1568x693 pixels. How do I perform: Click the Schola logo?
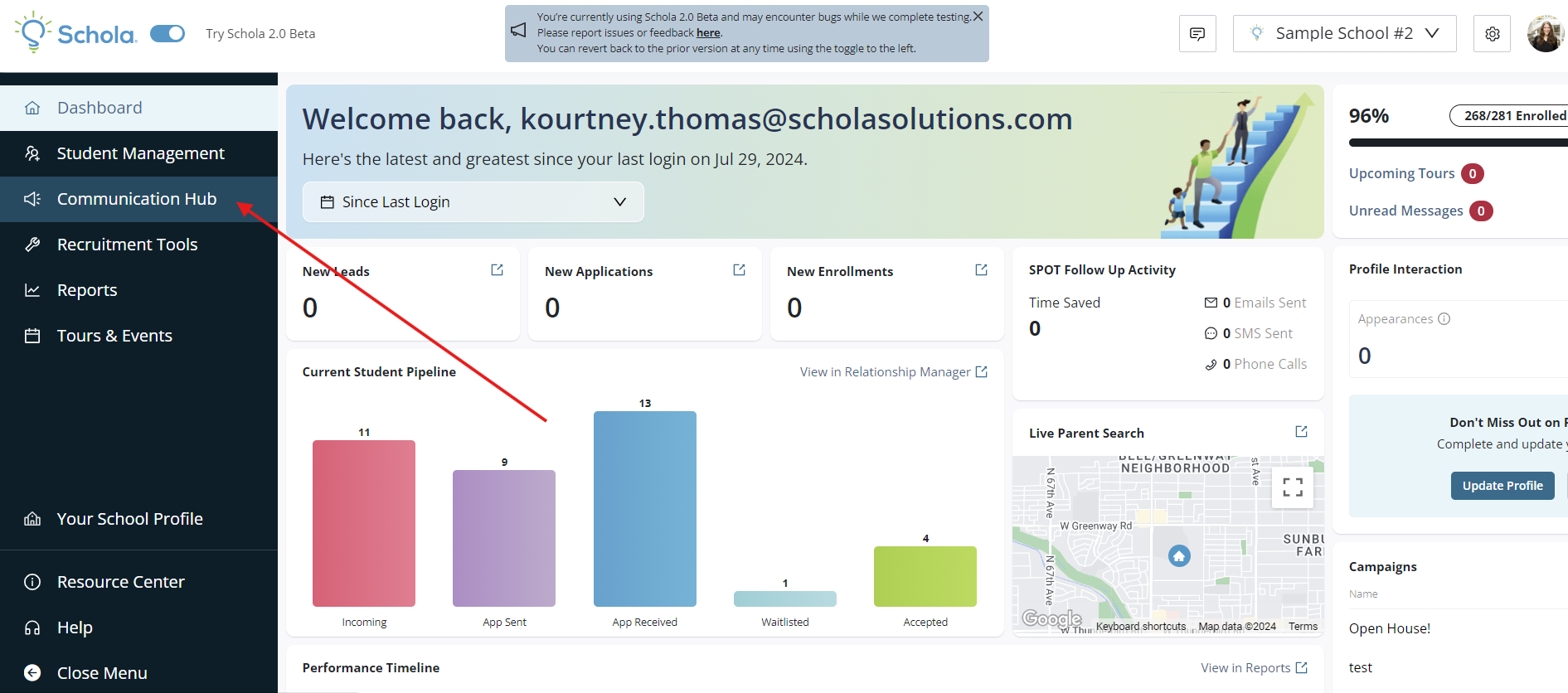75,33
